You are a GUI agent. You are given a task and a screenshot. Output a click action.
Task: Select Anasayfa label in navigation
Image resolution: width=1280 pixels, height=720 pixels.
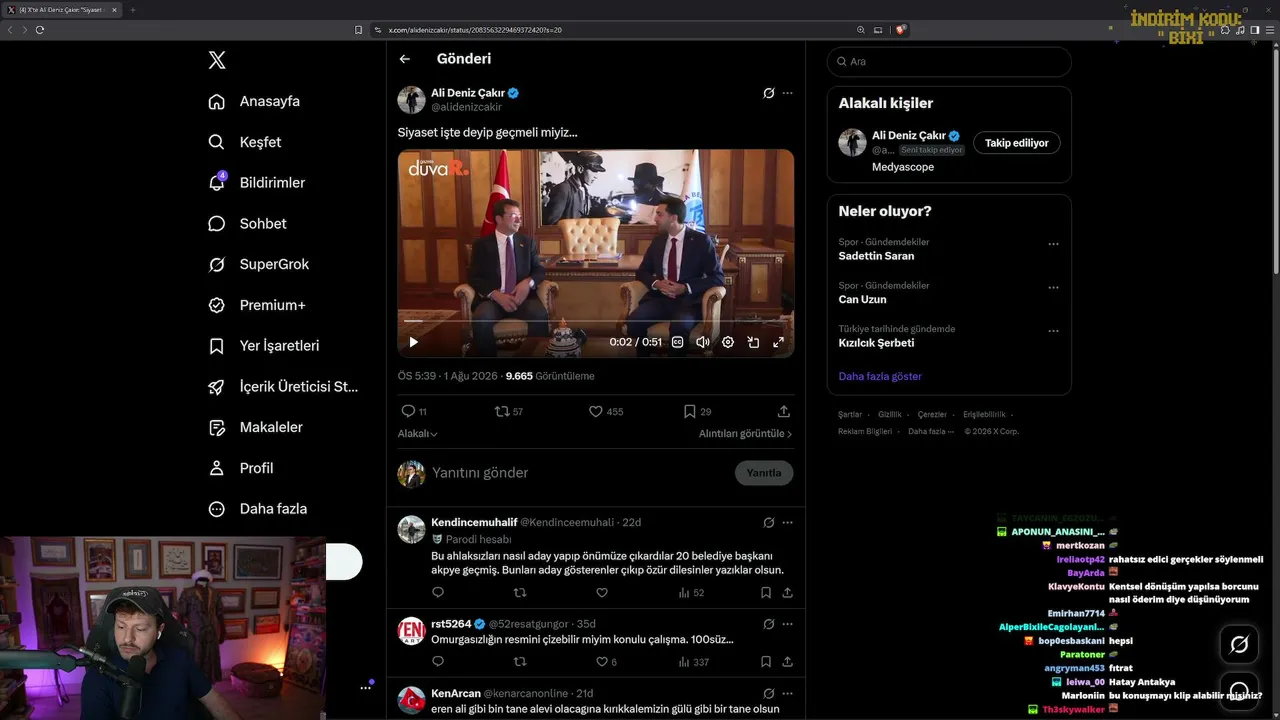click(x=270, y=101)
